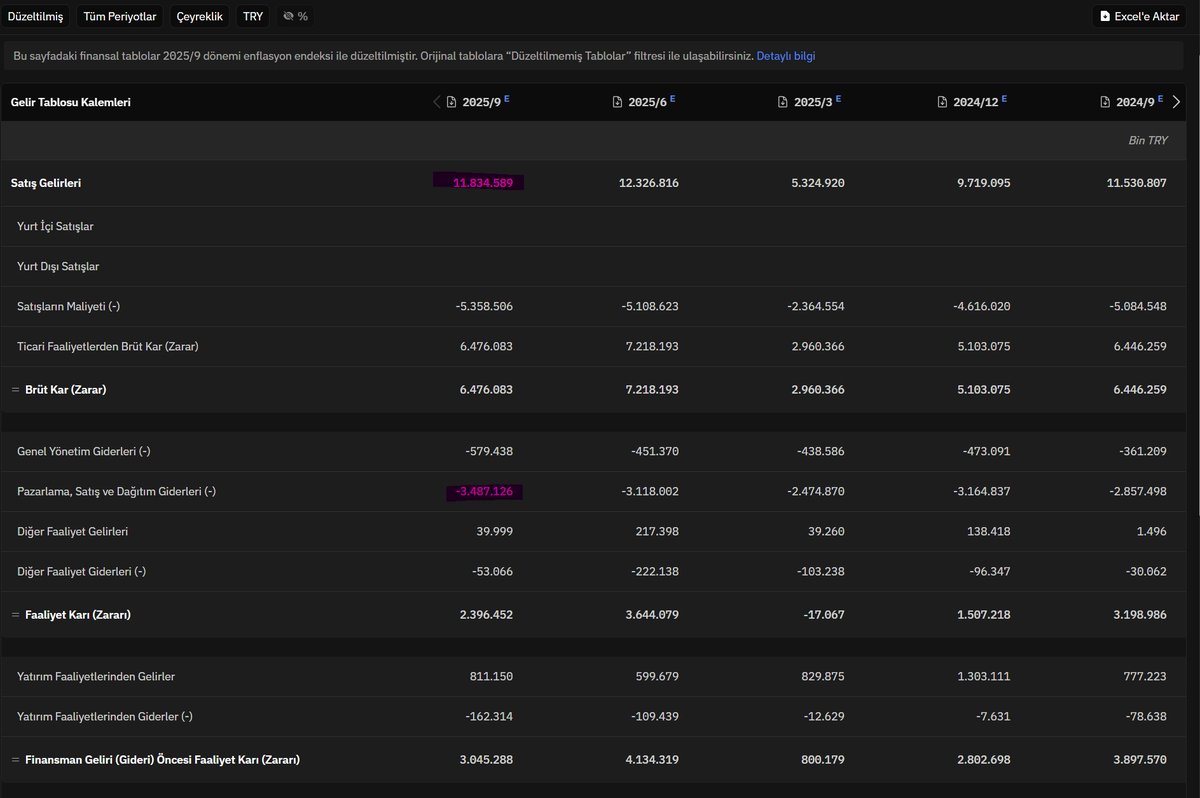1200x798 pixels.
Task: Click the operating profit value 3.644.079
Action: (x=650, y=615)
